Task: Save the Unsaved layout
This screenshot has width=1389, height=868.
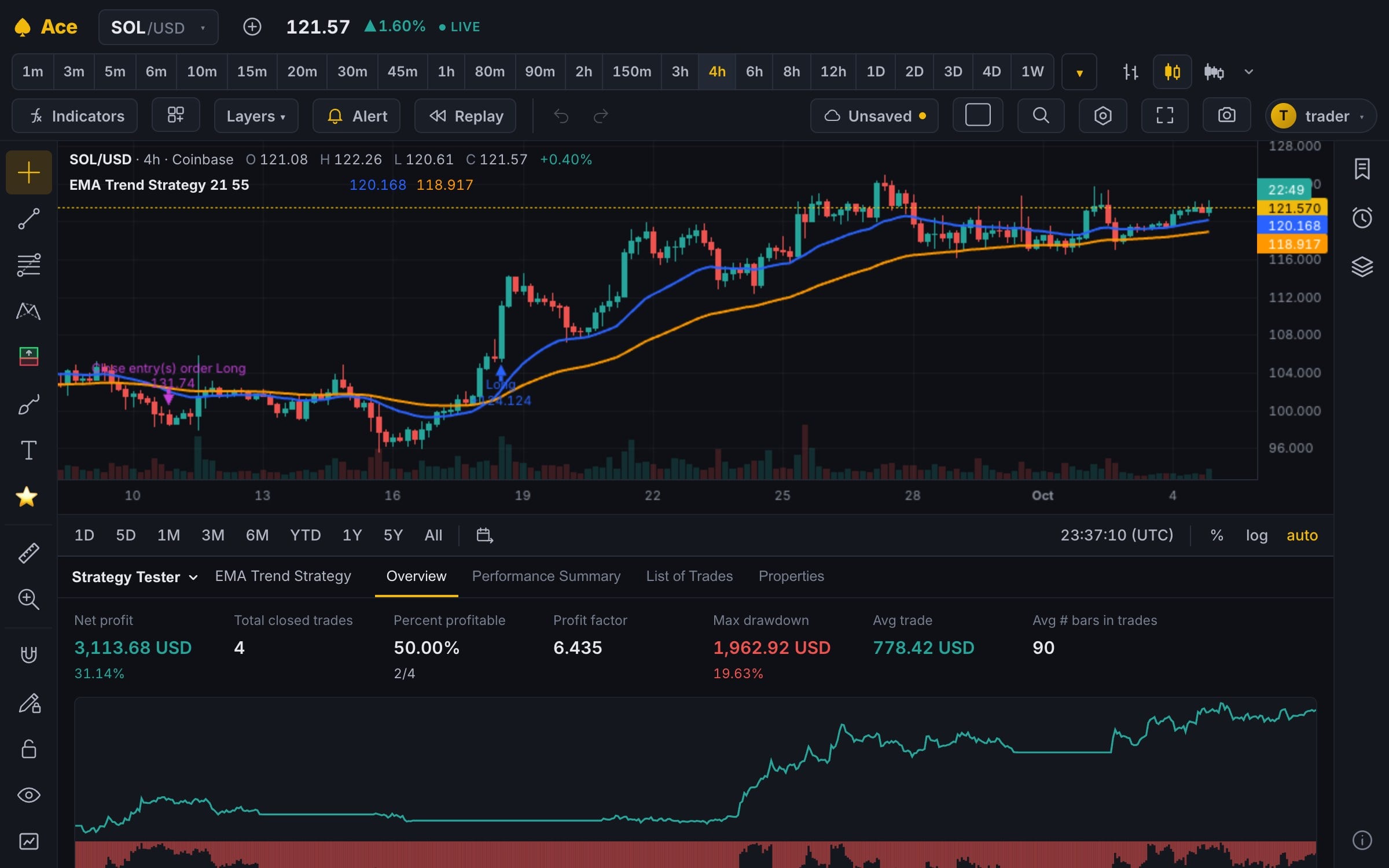Action: click(x=874, y=116)
